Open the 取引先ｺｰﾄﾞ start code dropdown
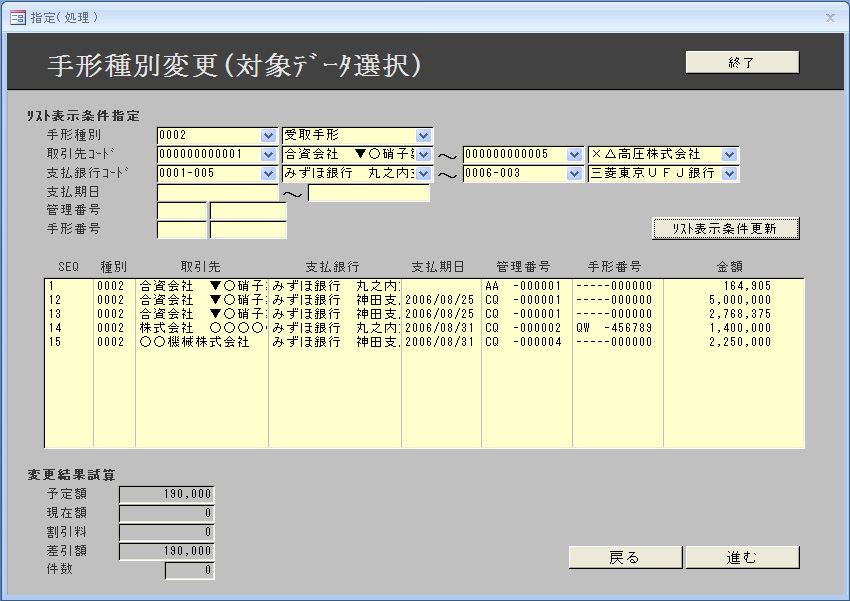Viewport: 850px width, 601px height. coord(268,155)
